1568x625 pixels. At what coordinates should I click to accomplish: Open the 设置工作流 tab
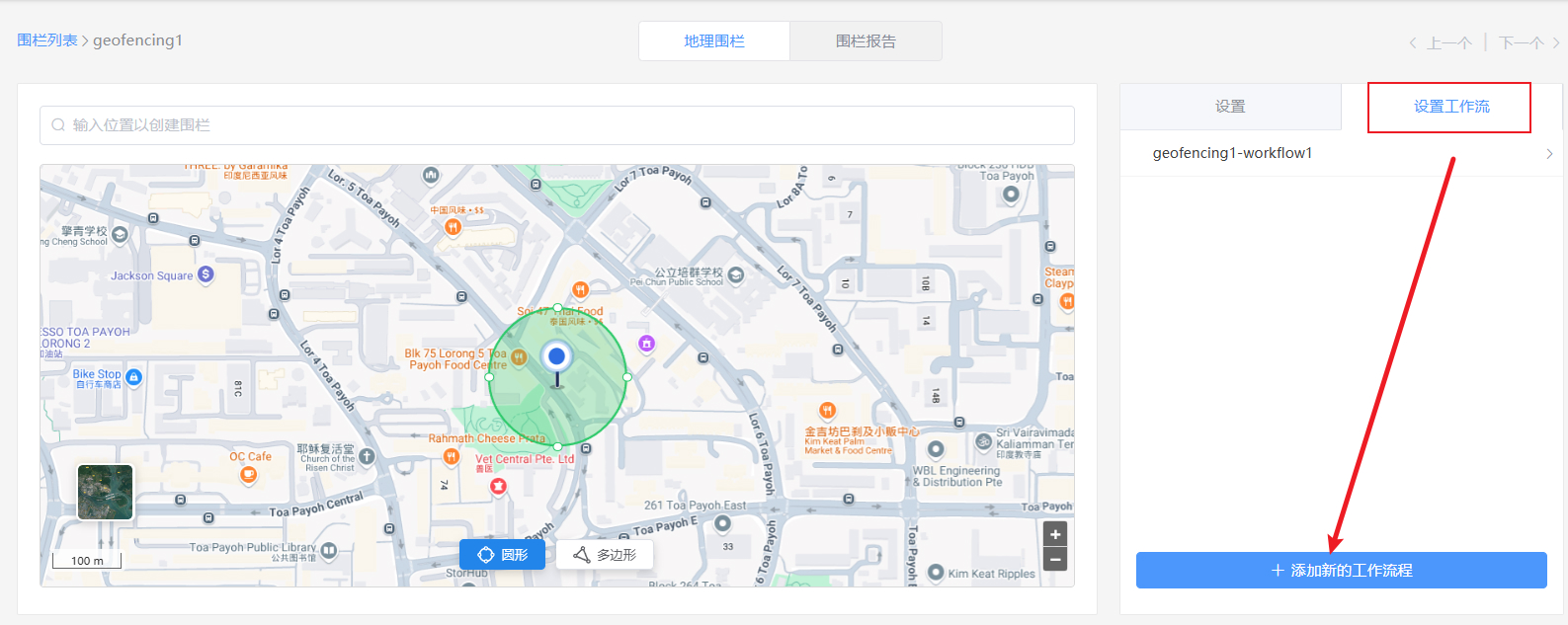pyautogui.click(x=1451, y=107)
